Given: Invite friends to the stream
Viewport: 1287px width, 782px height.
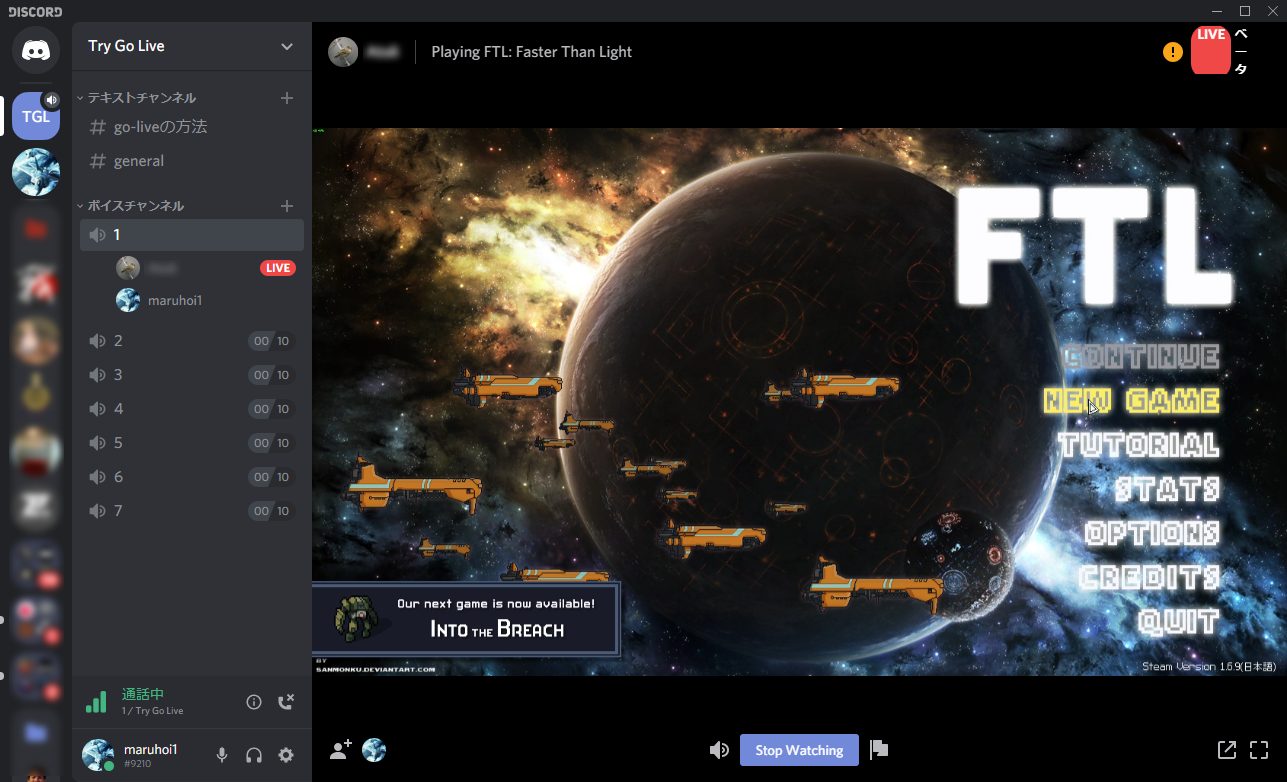Looking at the screenshot, I should click(x=340, y=750).
